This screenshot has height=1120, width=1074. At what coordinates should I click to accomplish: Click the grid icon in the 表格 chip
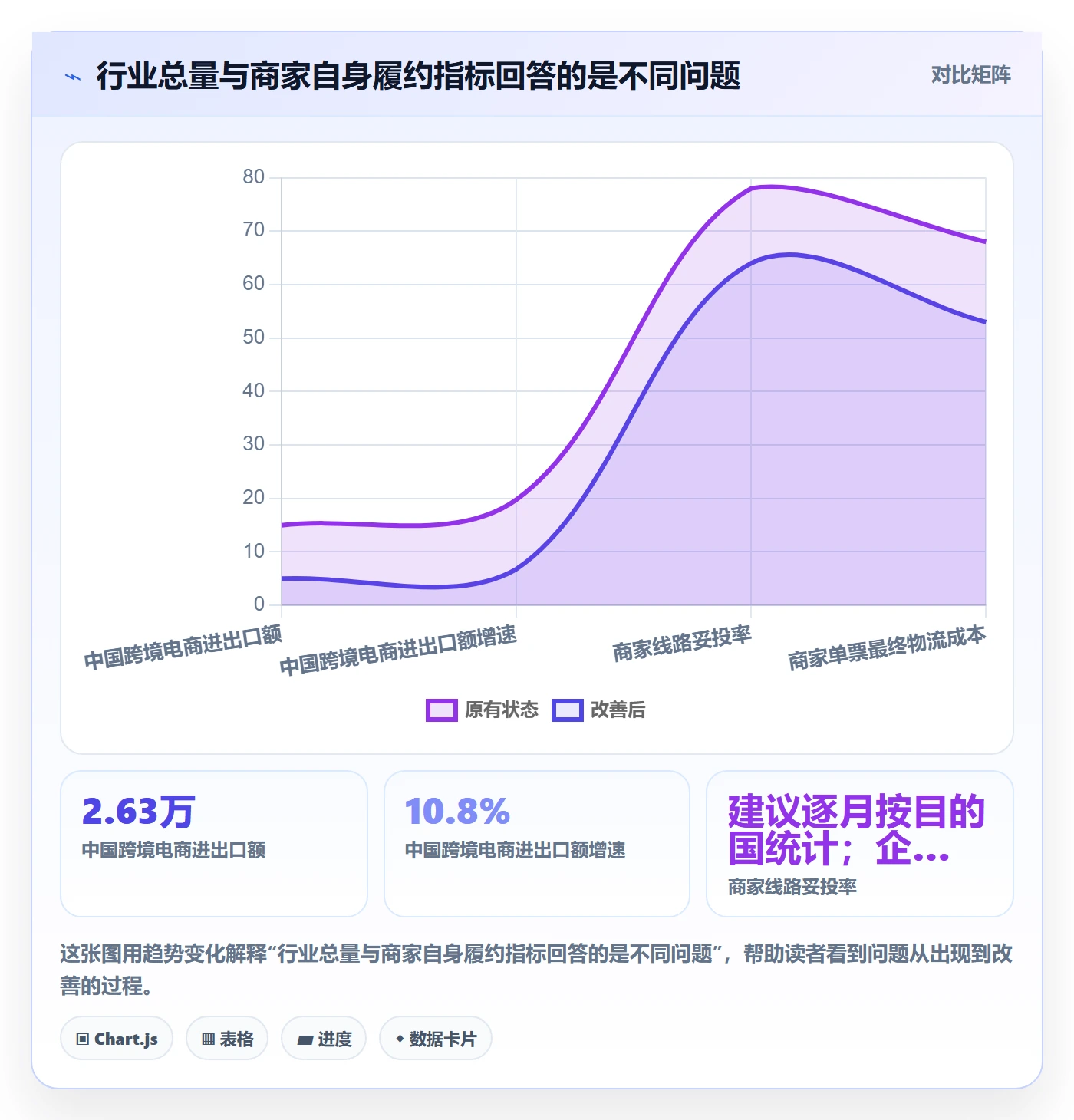(x=208, y=1039)
